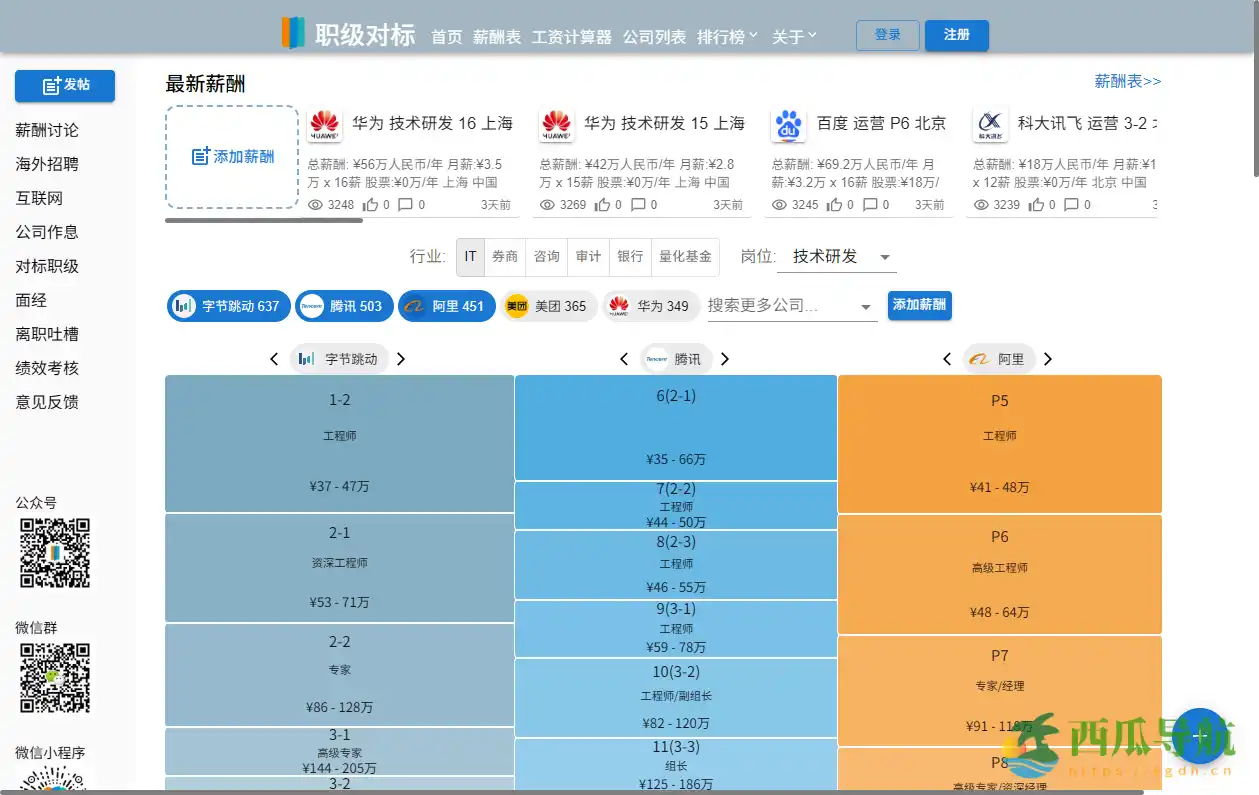Open the 工资计算器 menu item
Viewport: 1259px width, 795px height.
572,35
